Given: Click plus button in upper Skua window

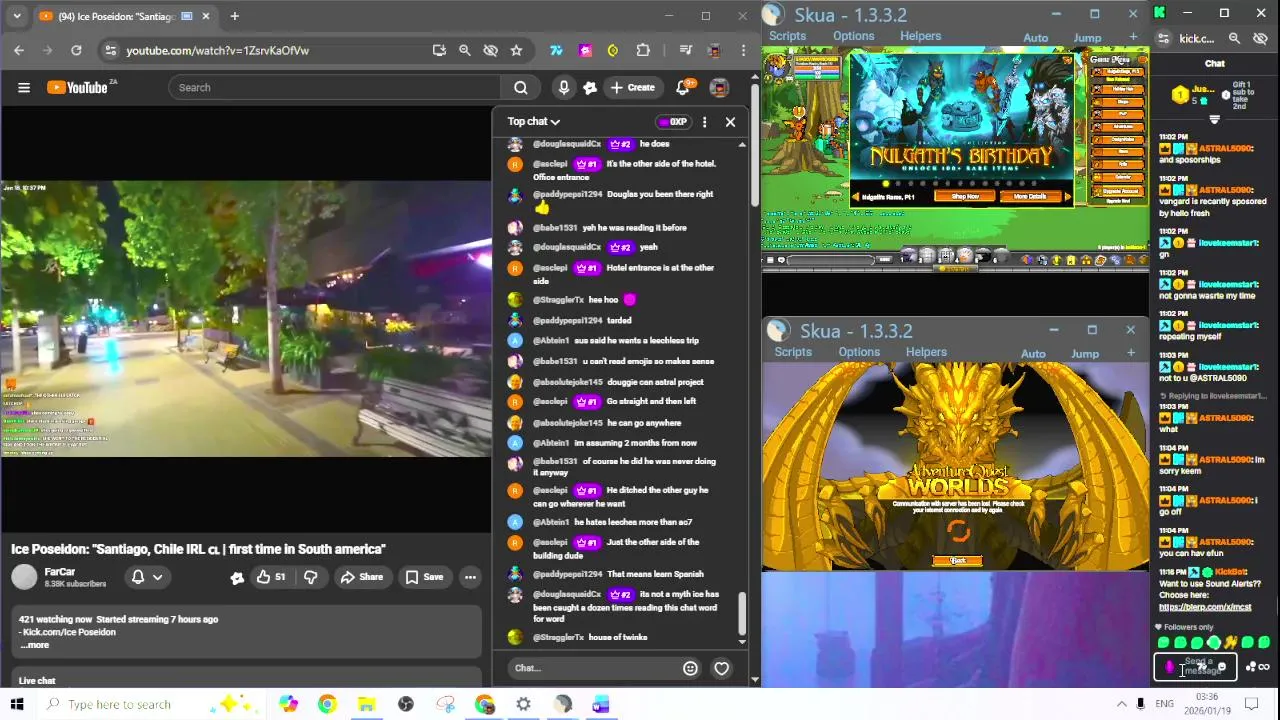Looking at the screenshot, I should click(x=1133, y=37).
